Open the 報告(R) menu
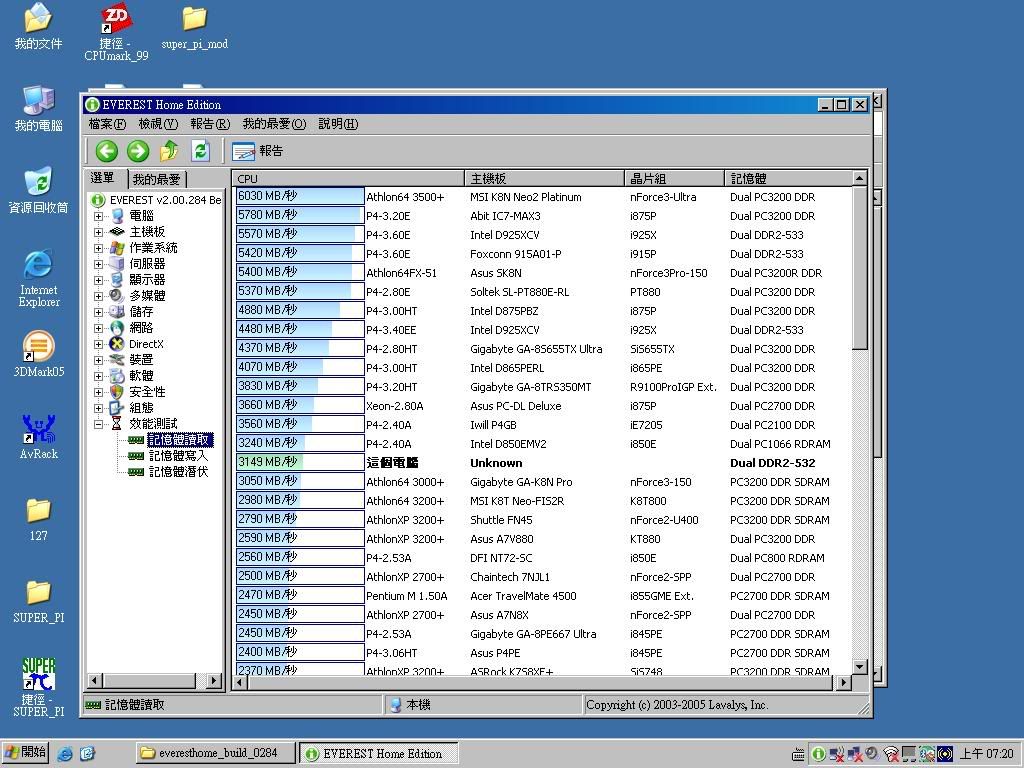Viewport: 1024px width, 768px height. pos(210,124)
